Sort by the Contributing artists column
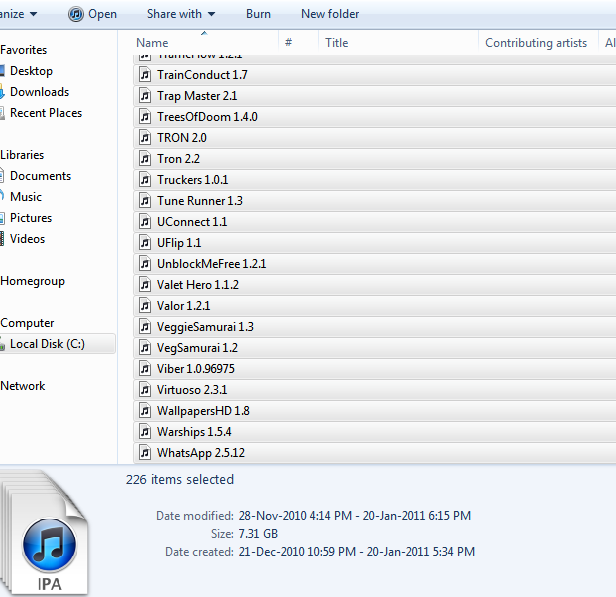The height and width of the screenshot is (597, 616). 536,42
